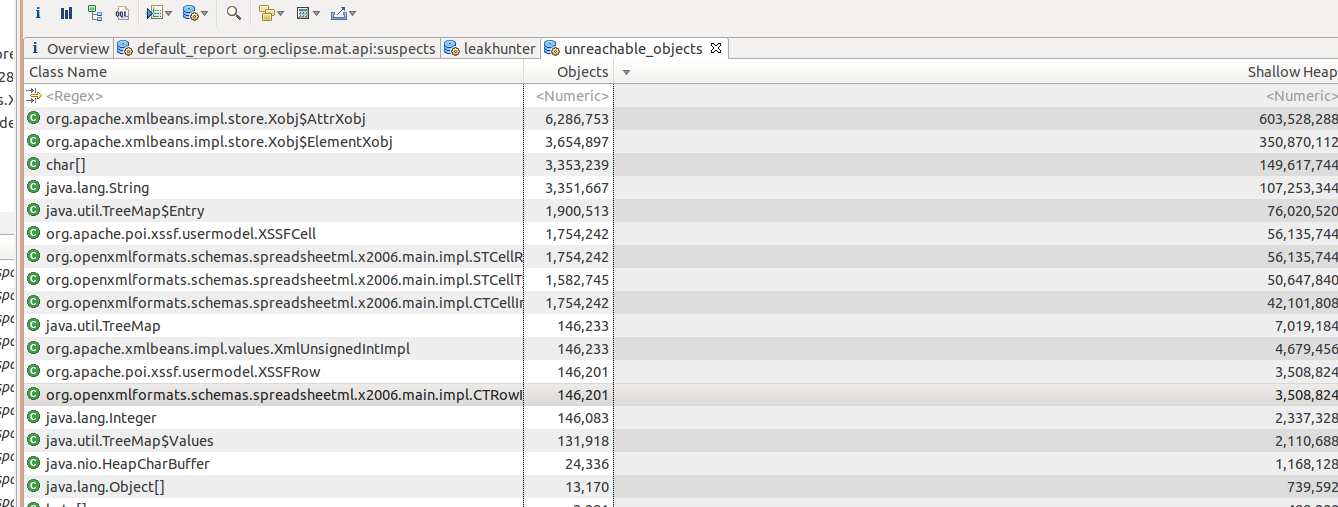Expand the Query Browser dropdown arrow

point(168,14)
